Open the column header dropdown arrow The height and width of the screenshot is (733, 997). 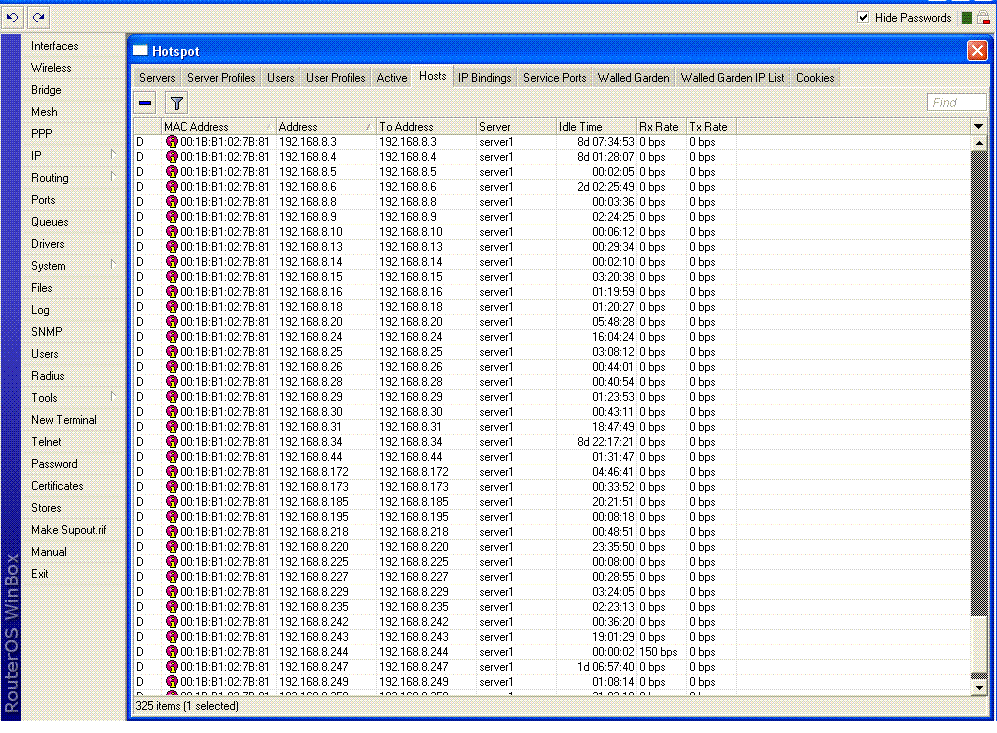pyautogui.click(x=979, y=126)
